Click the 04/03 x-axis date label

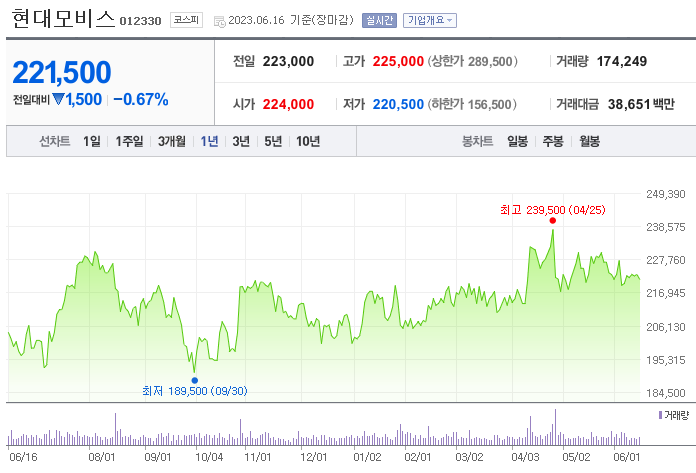tap(525, 457)
